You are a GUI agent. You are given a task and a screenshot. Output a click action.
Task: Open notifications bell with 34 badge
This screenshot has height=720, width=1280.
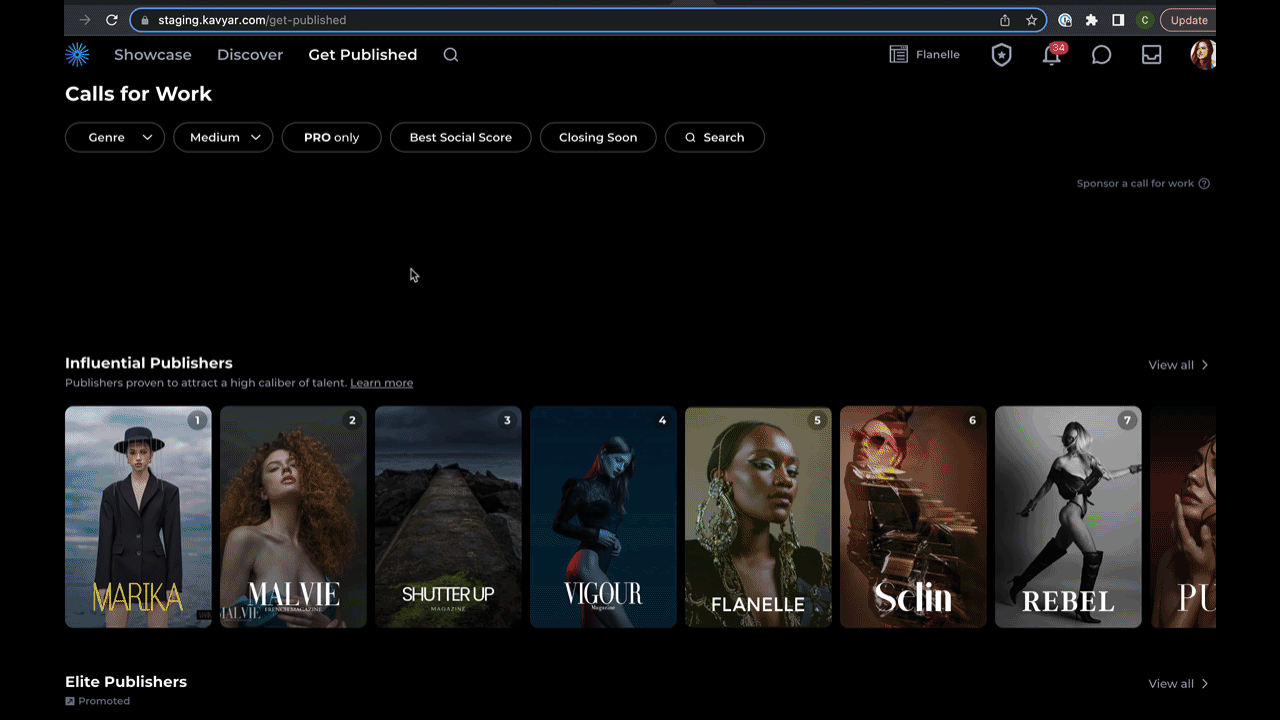pyautogui.click(x=1052, y=55)
